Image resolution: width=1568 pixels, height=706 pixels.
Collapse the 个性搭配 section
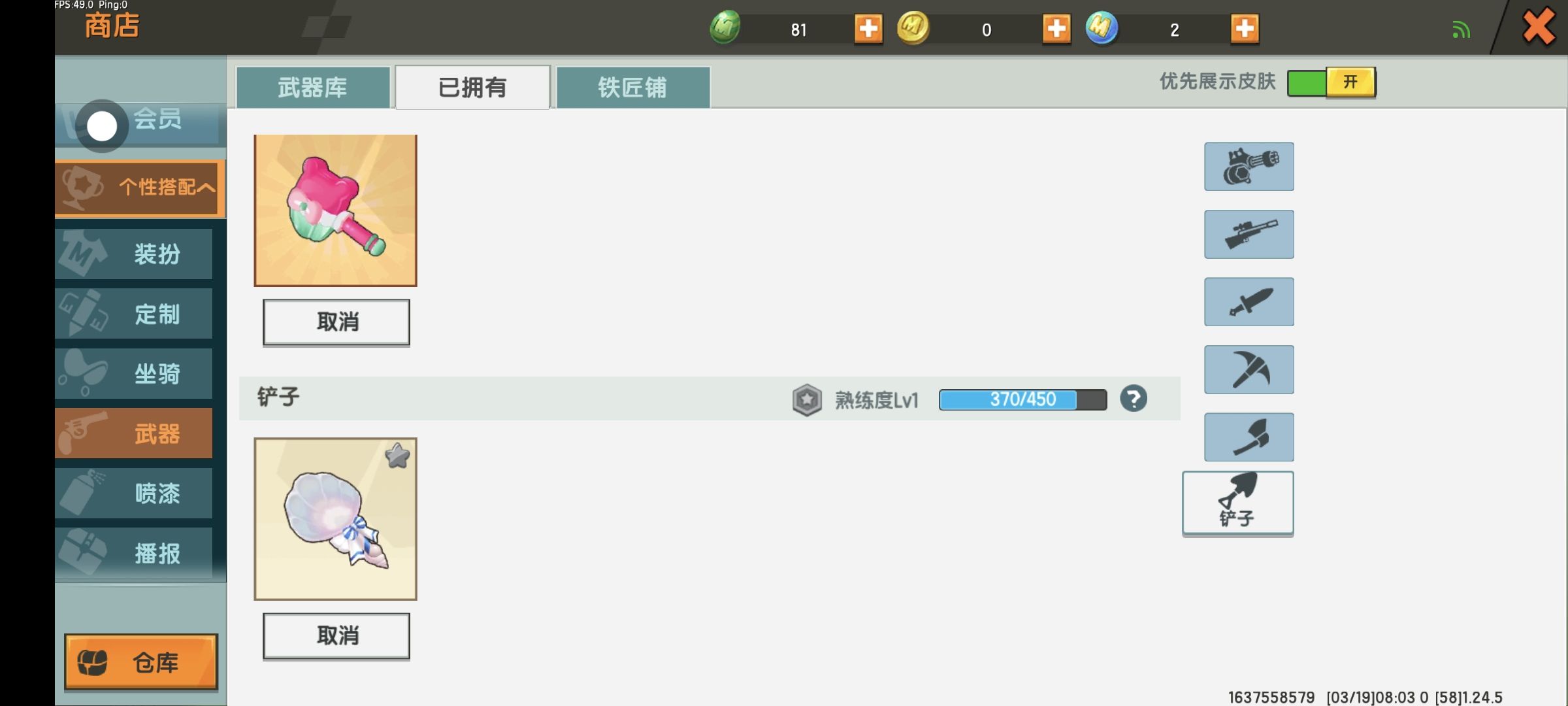140,188
